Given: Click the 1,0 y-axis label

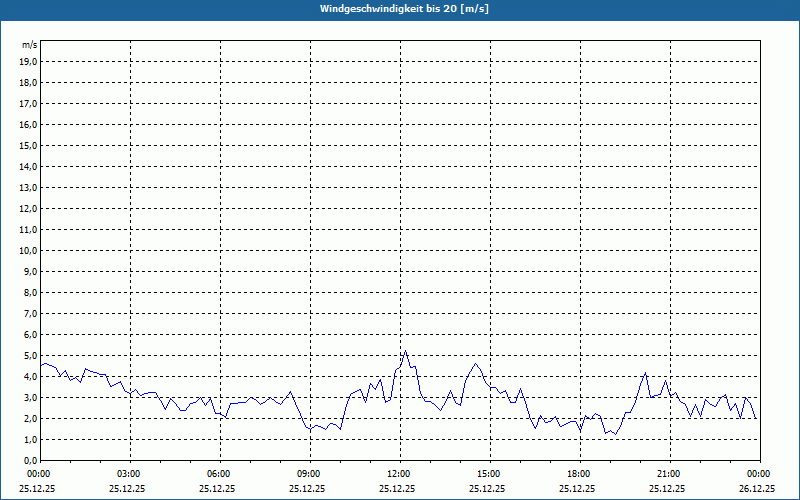Looking at the screenshot, I should (31, 439).
